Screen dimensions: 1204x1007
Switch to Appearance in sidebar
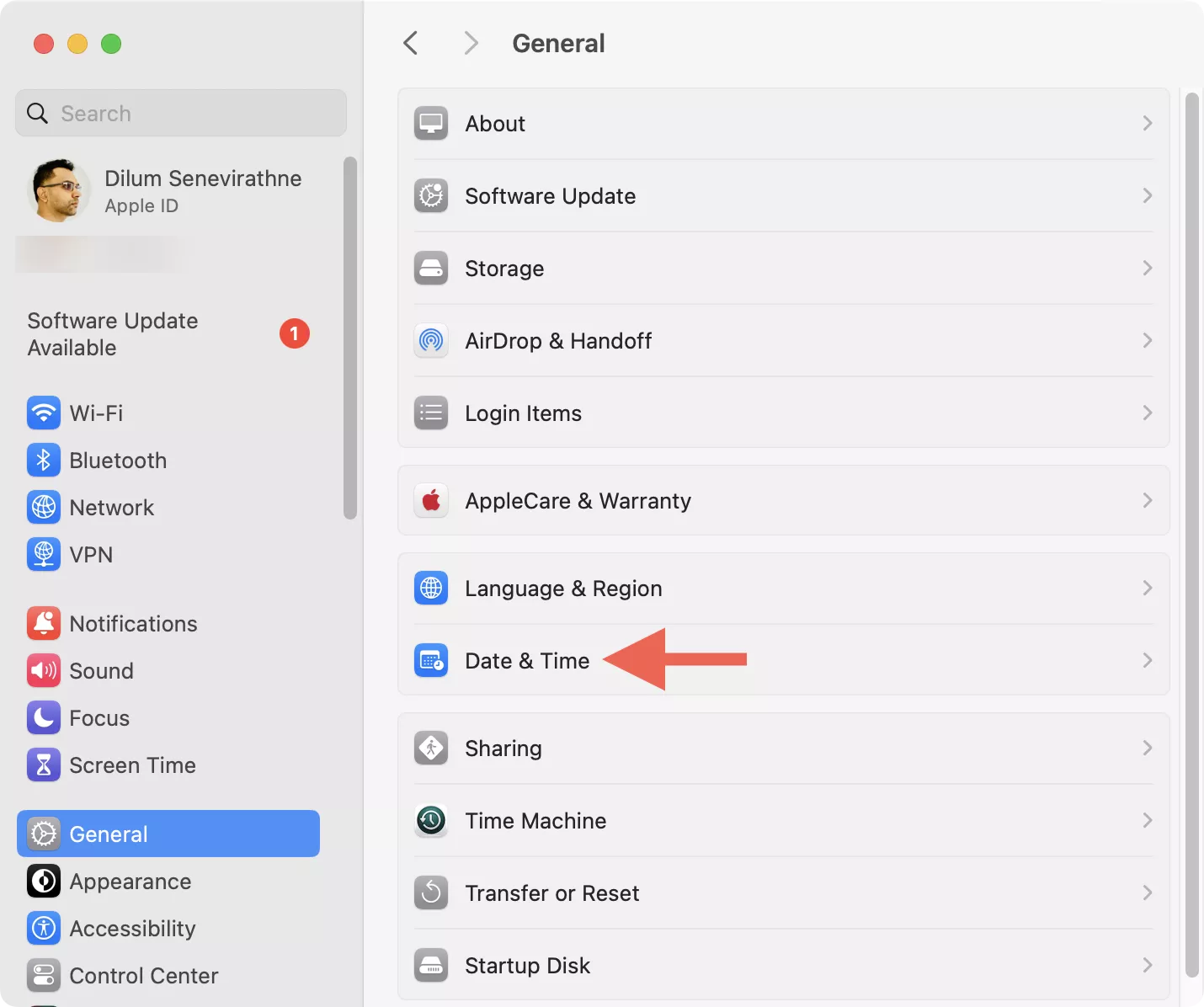(130, 882)
